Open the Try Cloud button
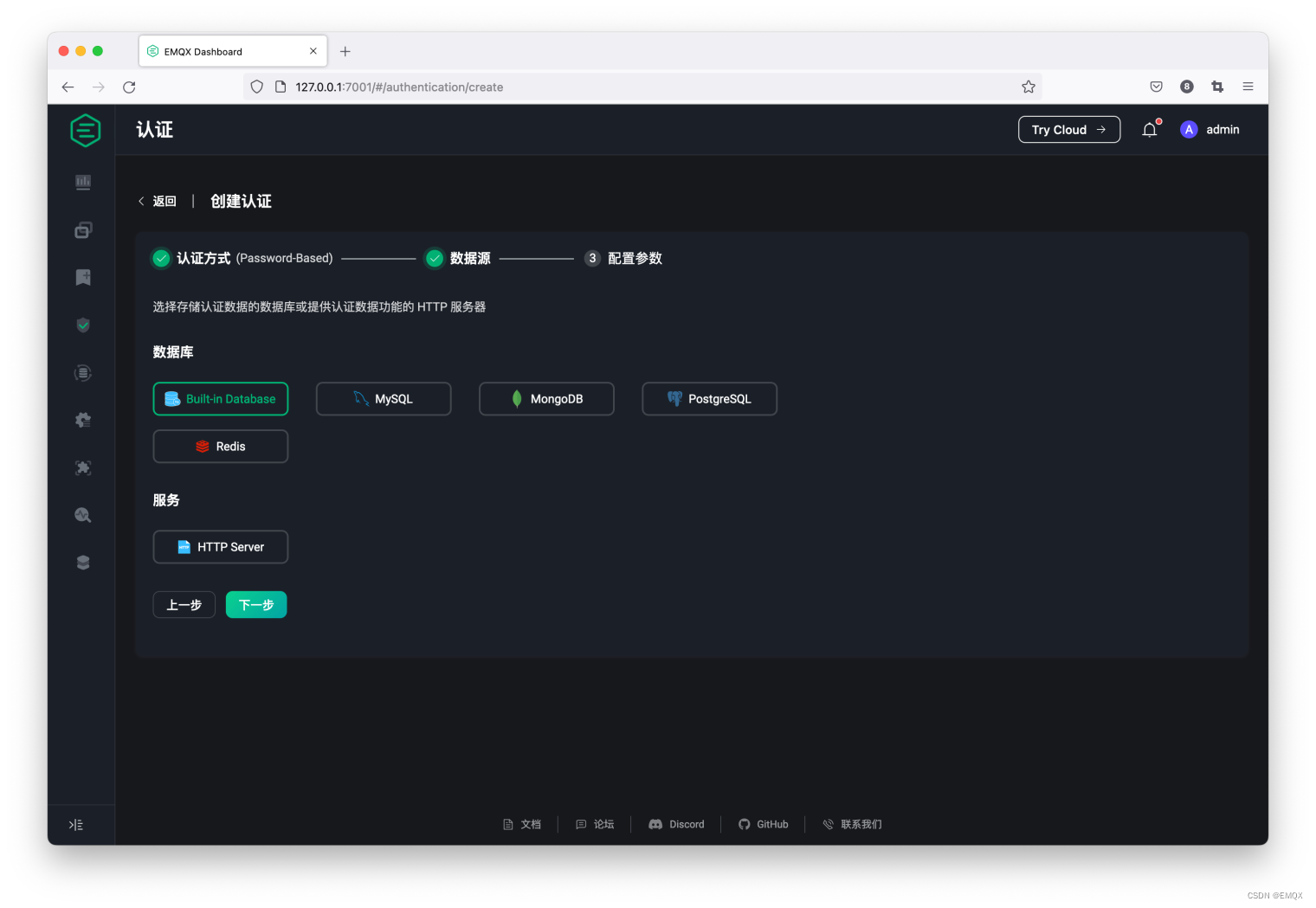 [1068, 129]
